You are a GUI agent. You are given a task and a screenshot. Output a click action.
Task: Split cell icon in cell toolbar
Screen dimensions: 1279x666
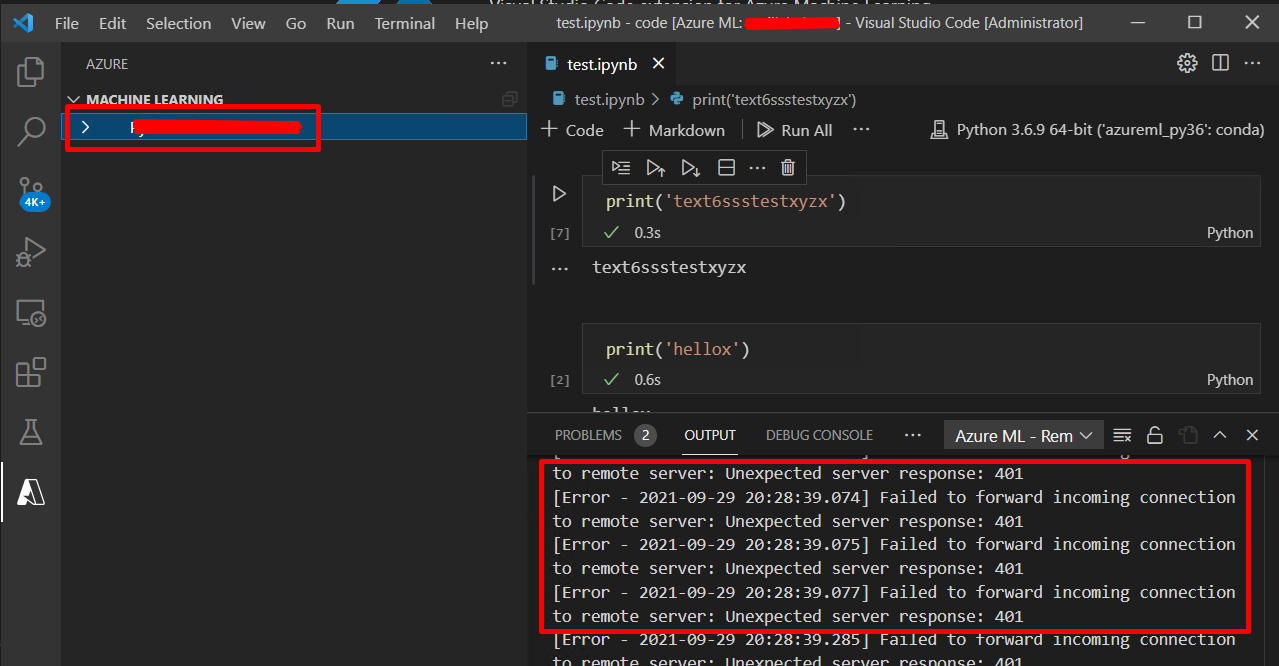pos(727,167)
